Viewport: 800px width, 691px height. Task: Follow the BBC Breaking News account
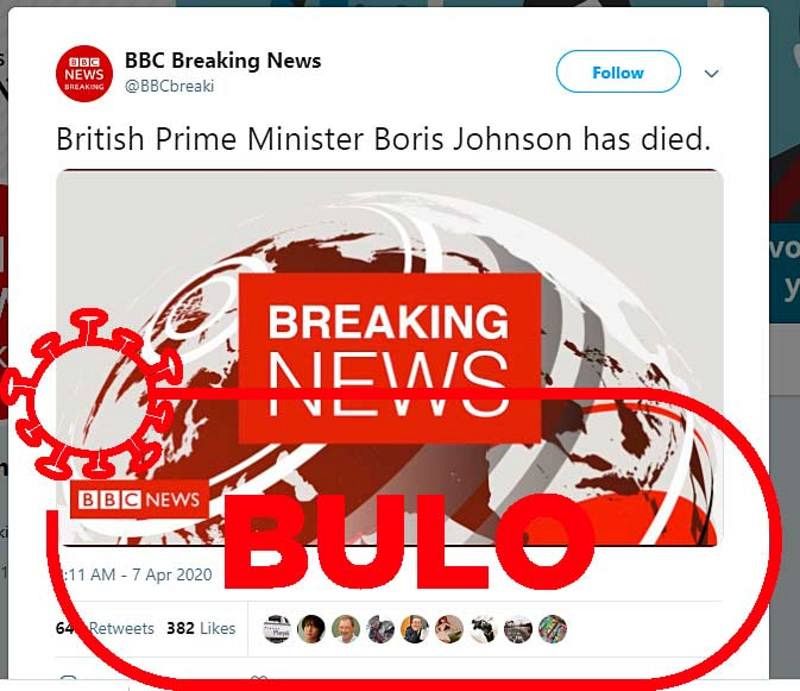[618, 71]
